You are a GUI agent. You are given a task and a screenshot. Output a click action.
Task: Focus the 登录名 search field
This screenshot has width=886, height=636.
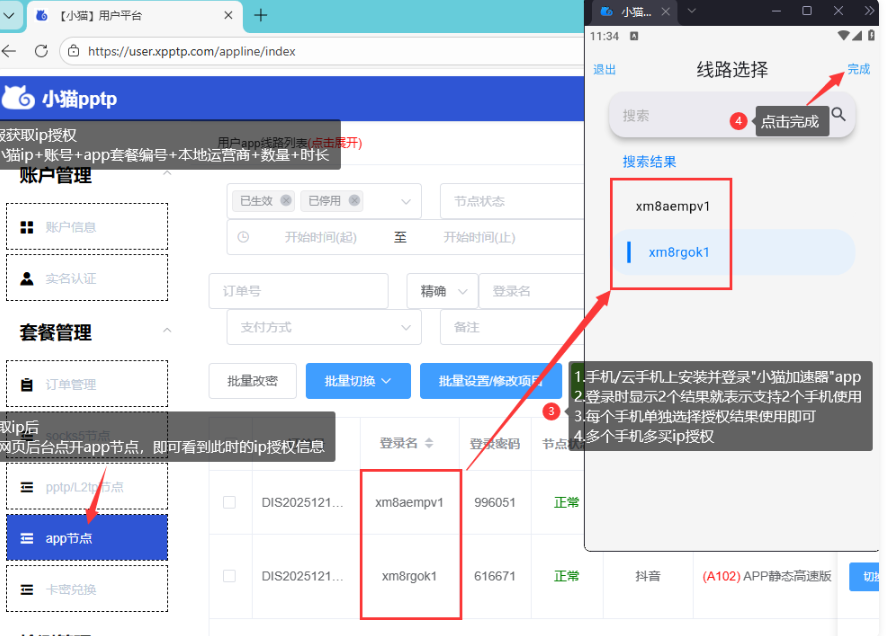point(532,291)
